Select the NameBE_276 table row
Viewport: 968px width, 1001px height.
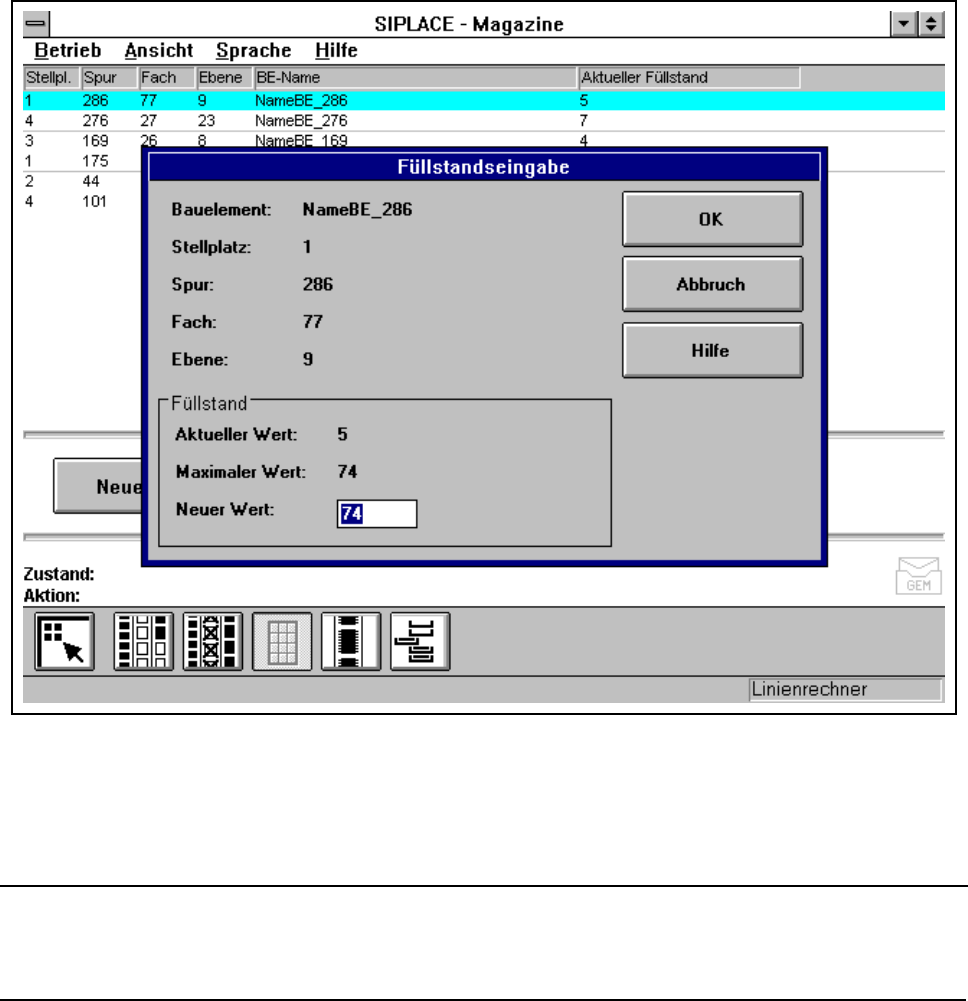(x=484, y=121)
